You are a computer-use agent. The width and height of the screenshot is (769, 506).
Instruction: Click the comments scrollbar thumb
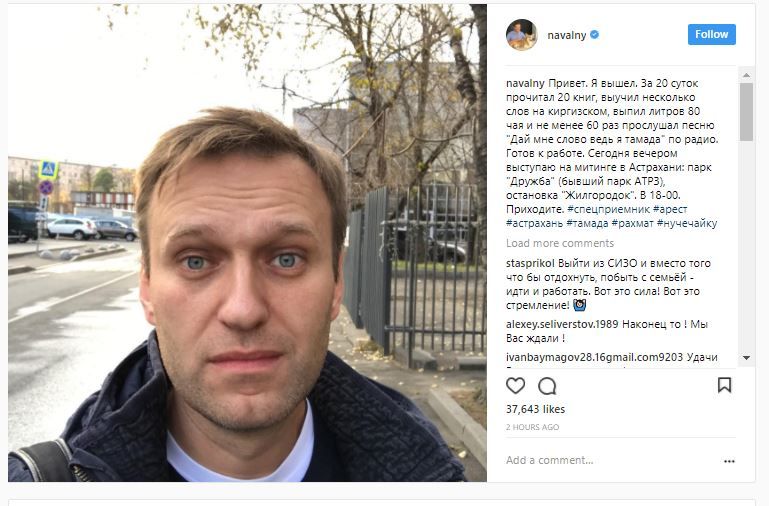pyautogui.click(x=746, y=112)
